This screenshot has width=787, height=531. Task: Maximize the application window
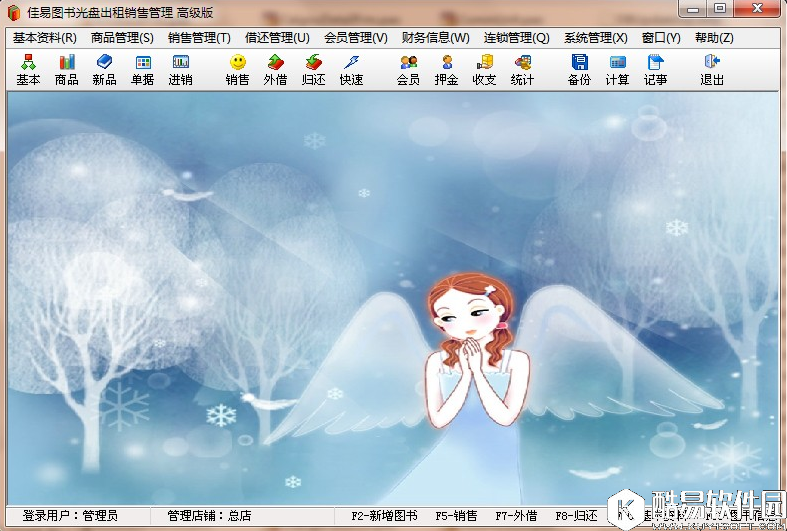tap(720, 9)
